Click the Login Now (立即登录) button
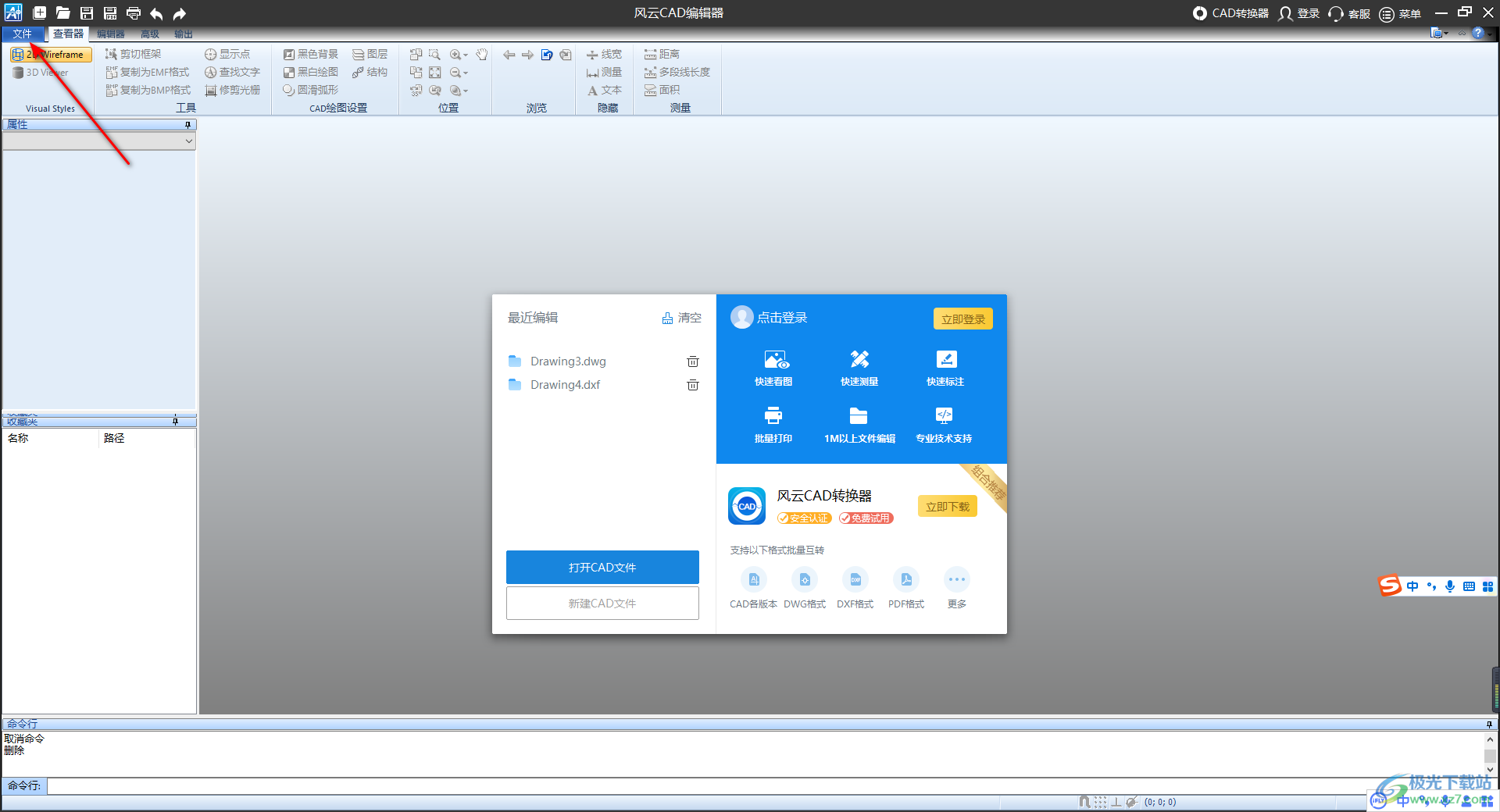The height and width of the screenshot is (812, 1500). pos(962,319)
